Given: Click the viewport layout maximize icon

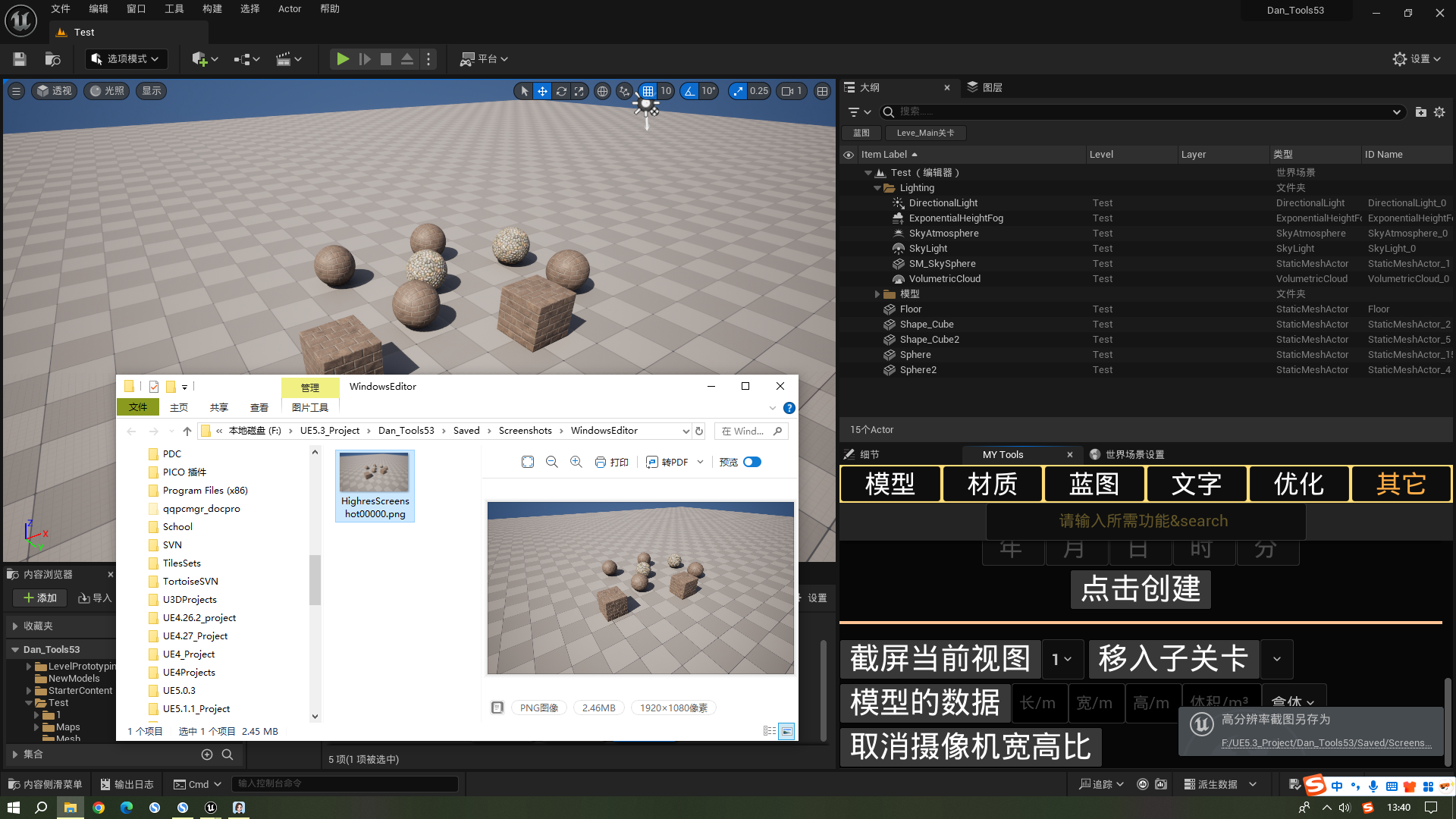Looking at the screenshot, I should point(822,91).
